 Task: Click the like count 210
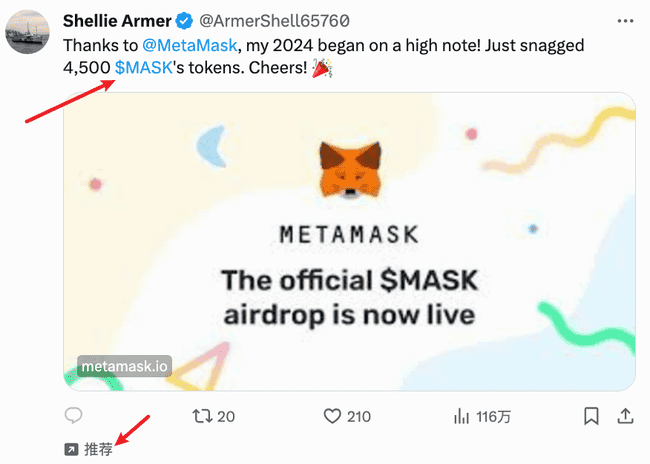(358, 416)
